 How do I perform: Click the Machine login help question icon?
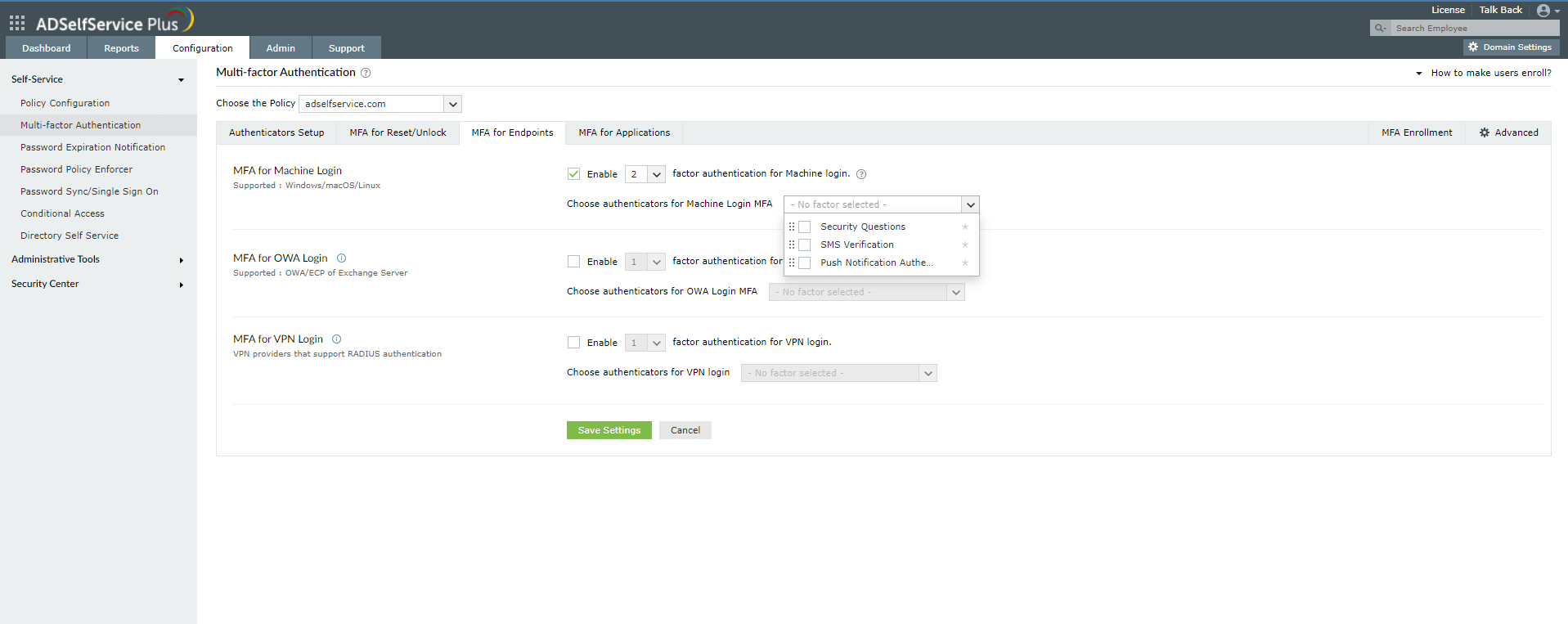[861, 174]
